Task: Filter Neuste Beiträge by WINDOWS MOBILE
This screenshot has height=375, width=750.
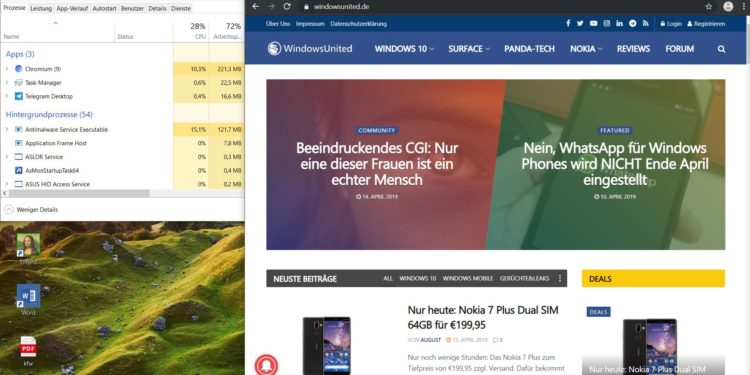Action: (x=468, y=278)
